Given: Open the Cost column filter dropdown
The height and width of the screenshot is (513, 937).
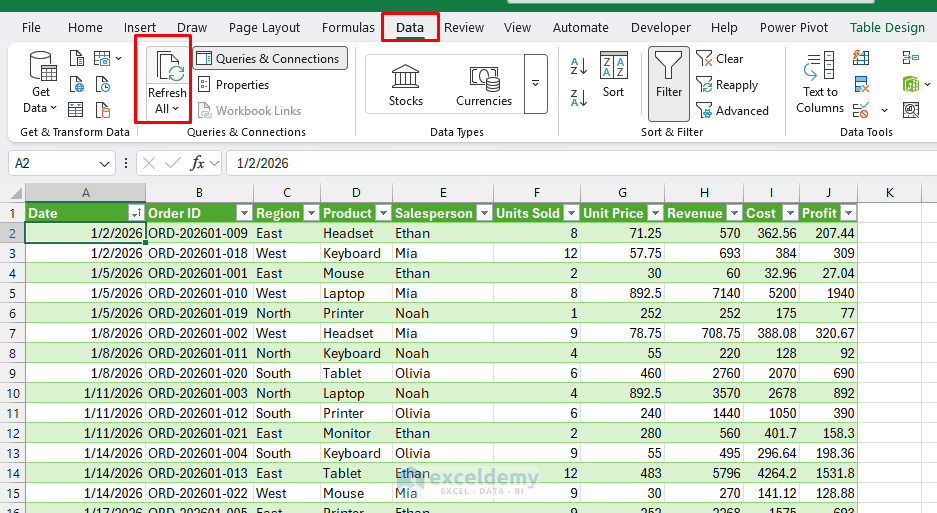Looking at the screenshot, I should (790, 213).
